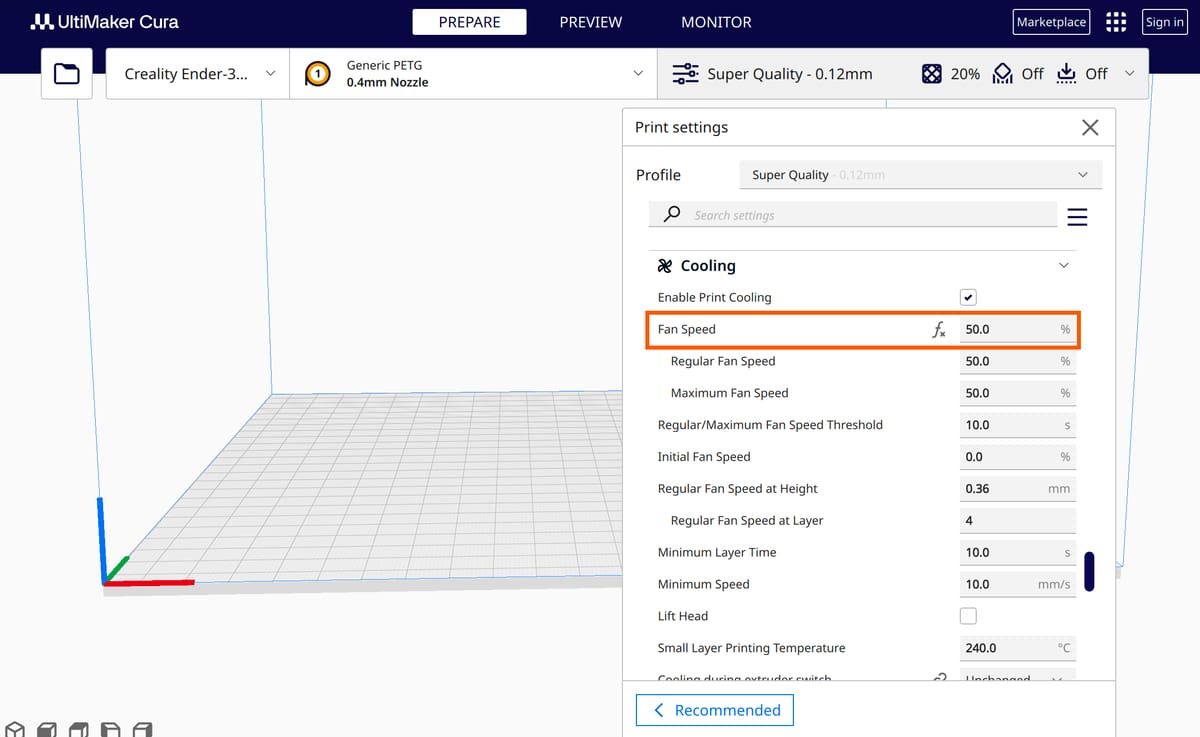This screenshot has width=1200, height=737.
Task: Click the Regular Fan Speed at Height field
Action: pyautogui.click(x=1018, y=489)
